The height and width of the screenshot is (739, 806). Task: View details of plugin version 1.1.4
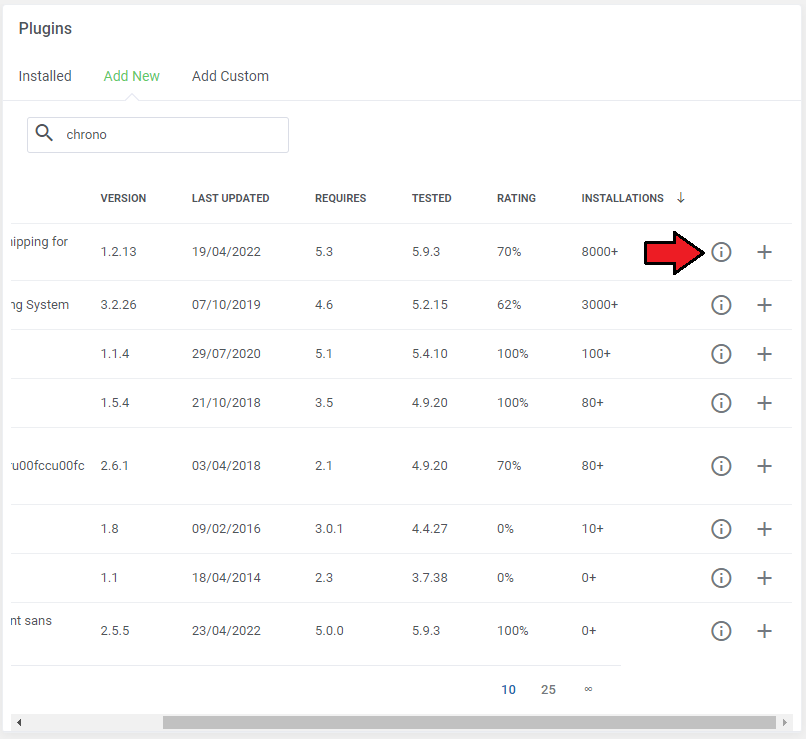click(721, 354)
